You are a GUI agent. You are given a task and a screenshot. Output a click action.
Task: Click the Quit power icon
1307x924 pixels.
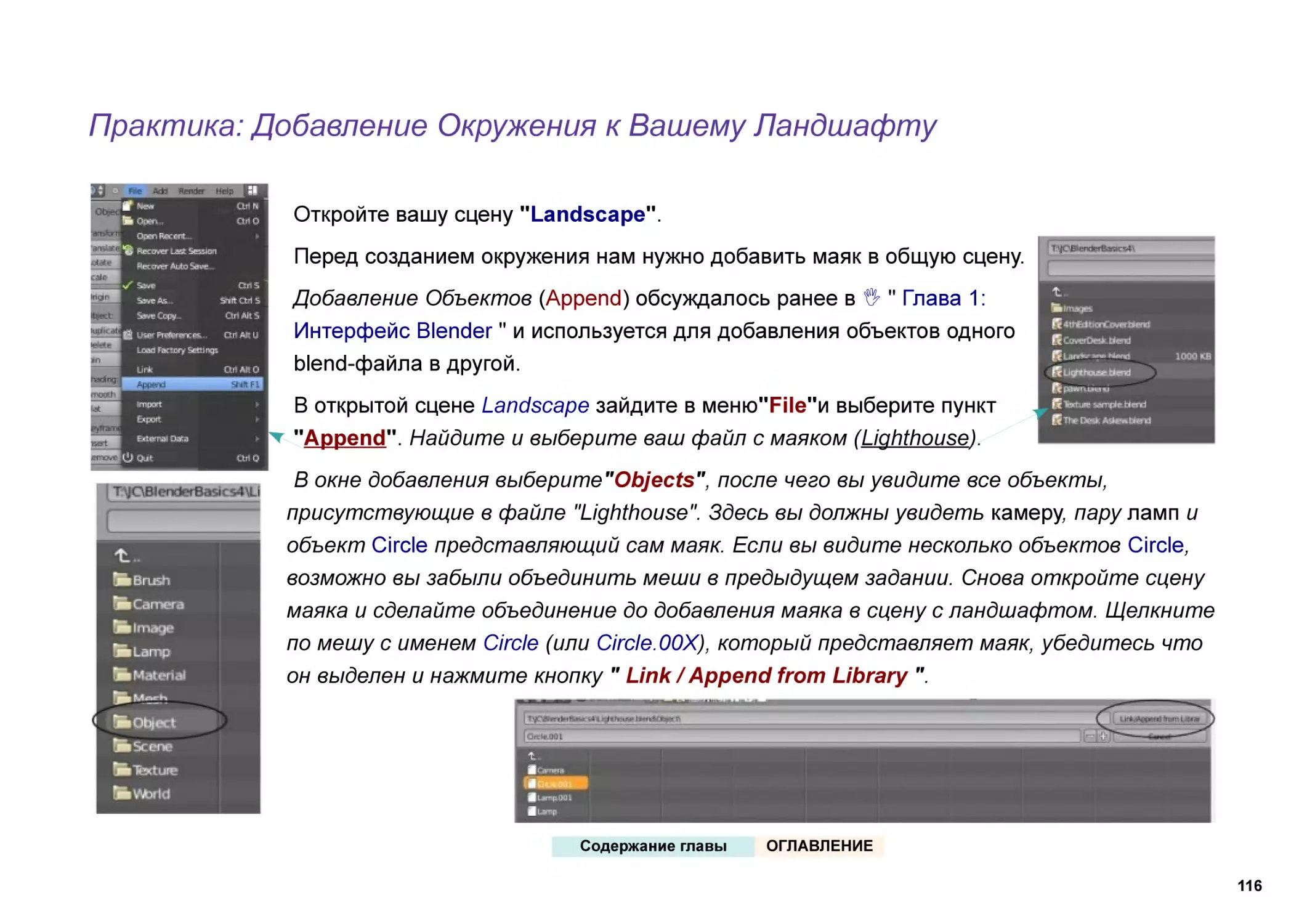click(128, 458)
